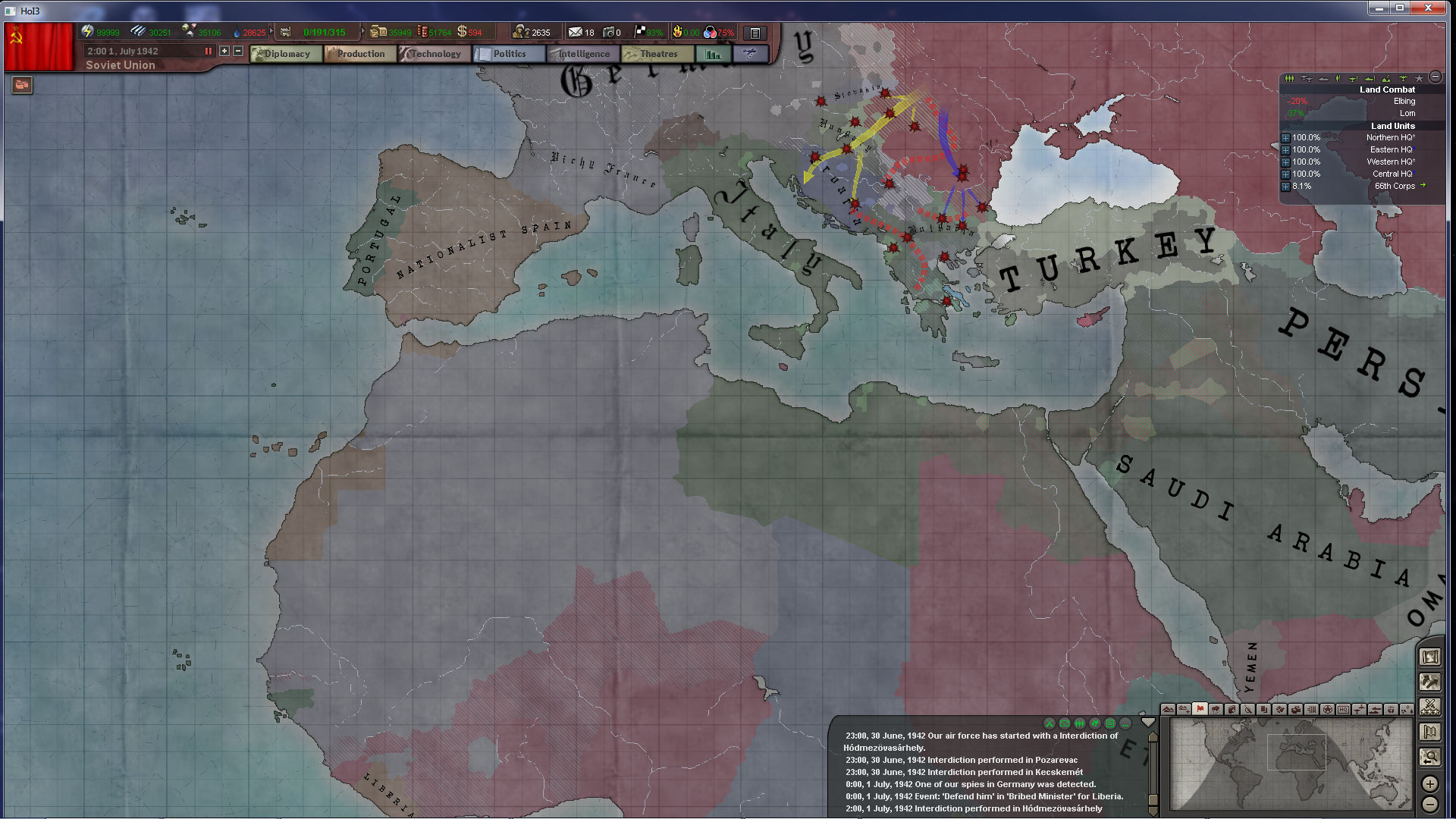Viewport: 1456px width, 819px height.
Task: Toggle the naval units outliner filter icon
Action: point(1323,79)
